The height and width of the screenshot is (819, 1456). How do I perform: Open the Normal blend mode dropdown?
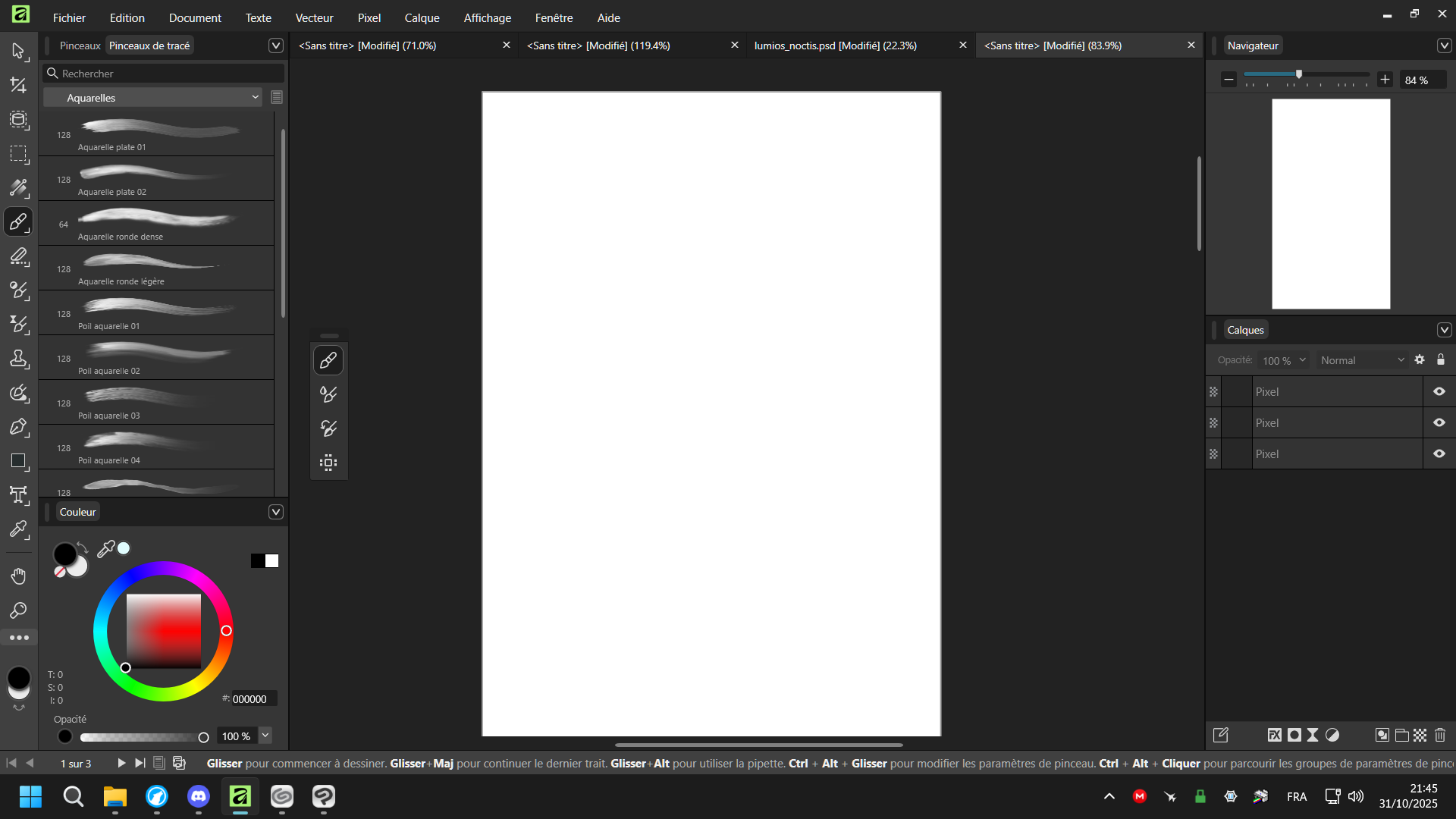tap(1361, 360)
